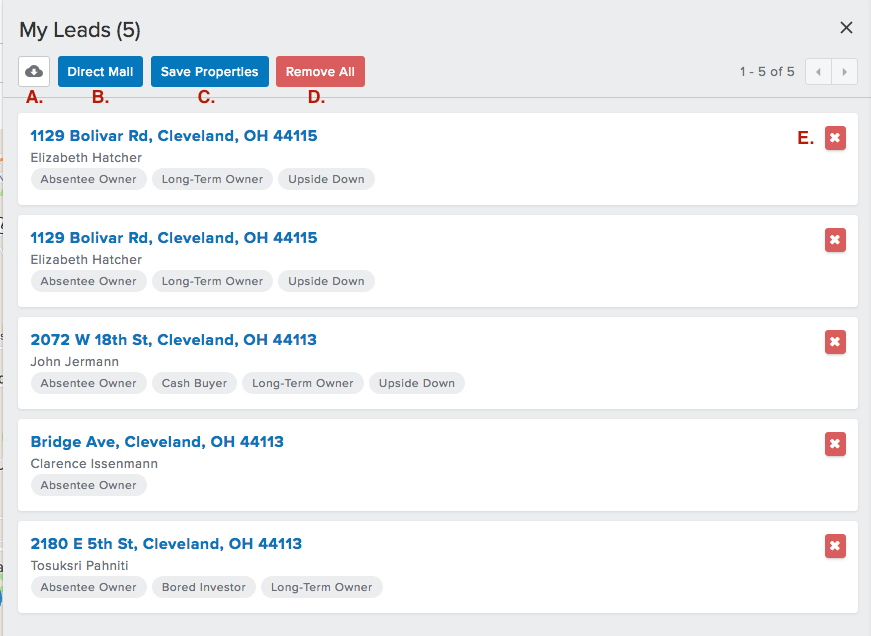Click the '1 - 5 of 5' page count
The image size is (871, 636).
click(x=767, y=72)
